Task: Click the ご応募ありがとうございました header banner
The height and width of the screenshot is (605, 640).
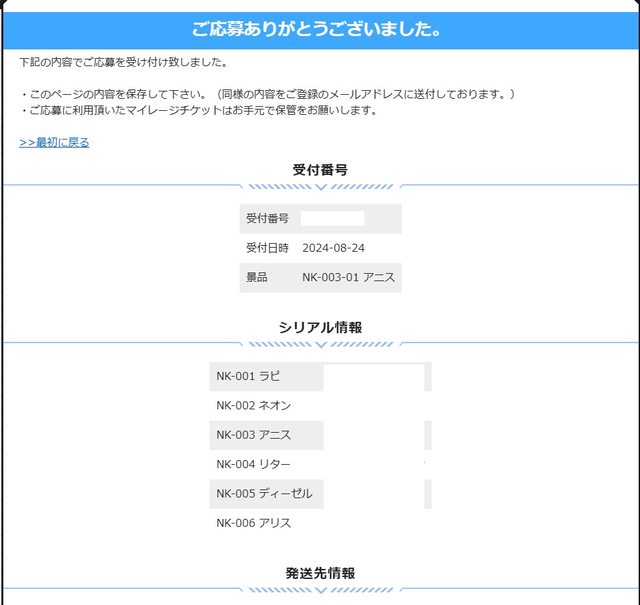Action: [x=319, y=30]
